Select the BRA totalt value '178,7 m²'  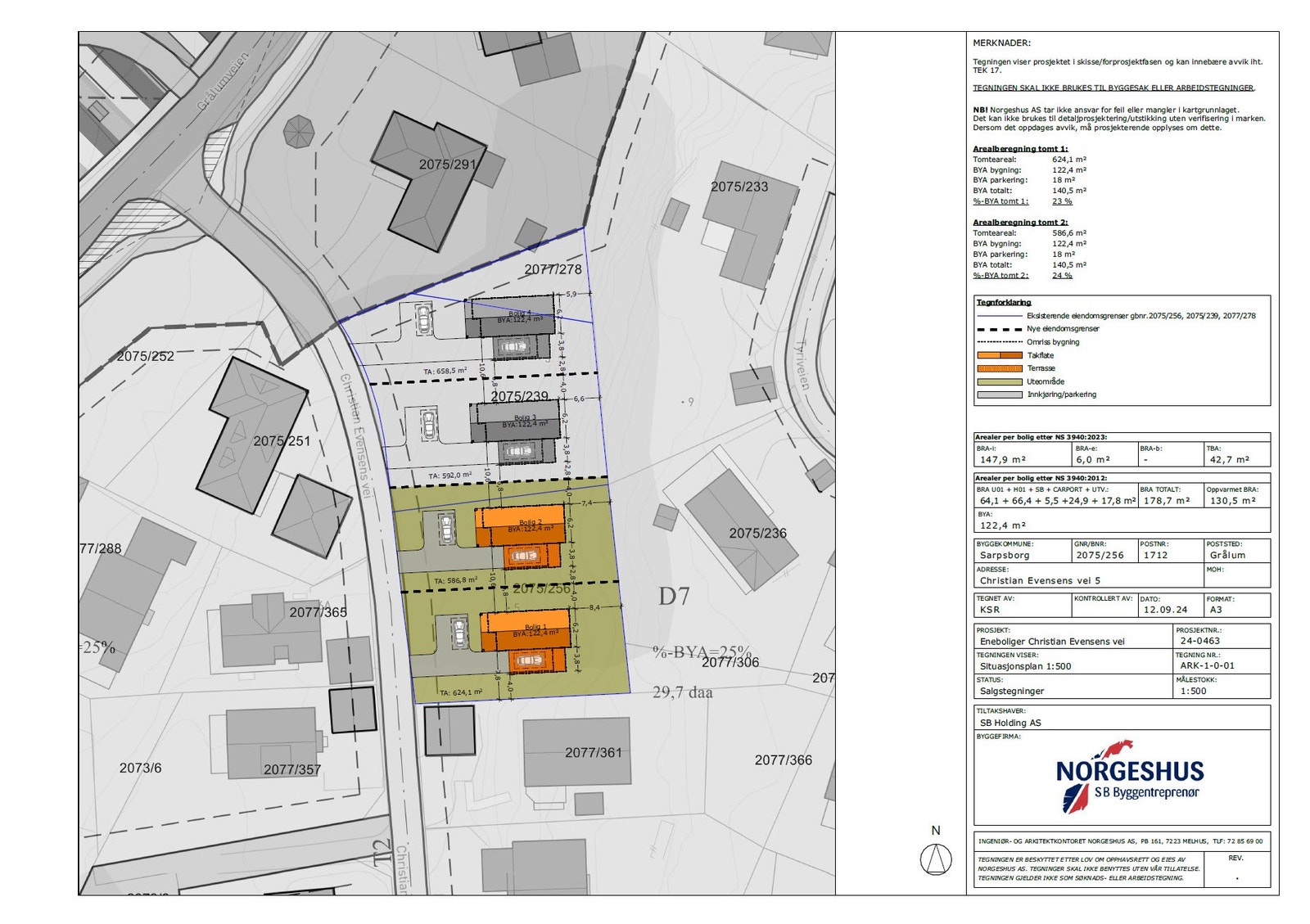pos(1167,501)
